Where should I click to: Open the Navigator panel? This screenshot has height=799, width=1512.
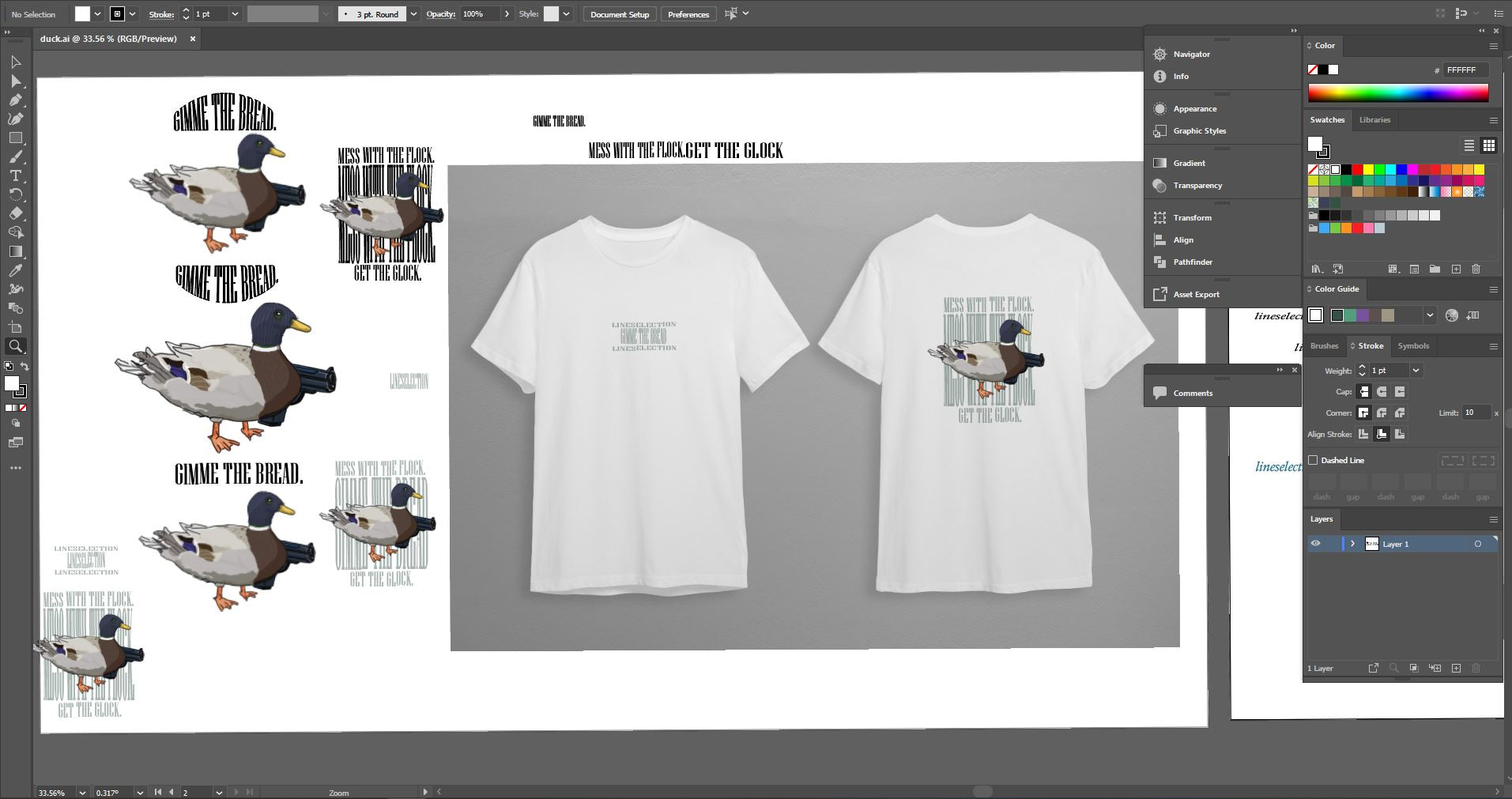click(x=1191, y=54)
